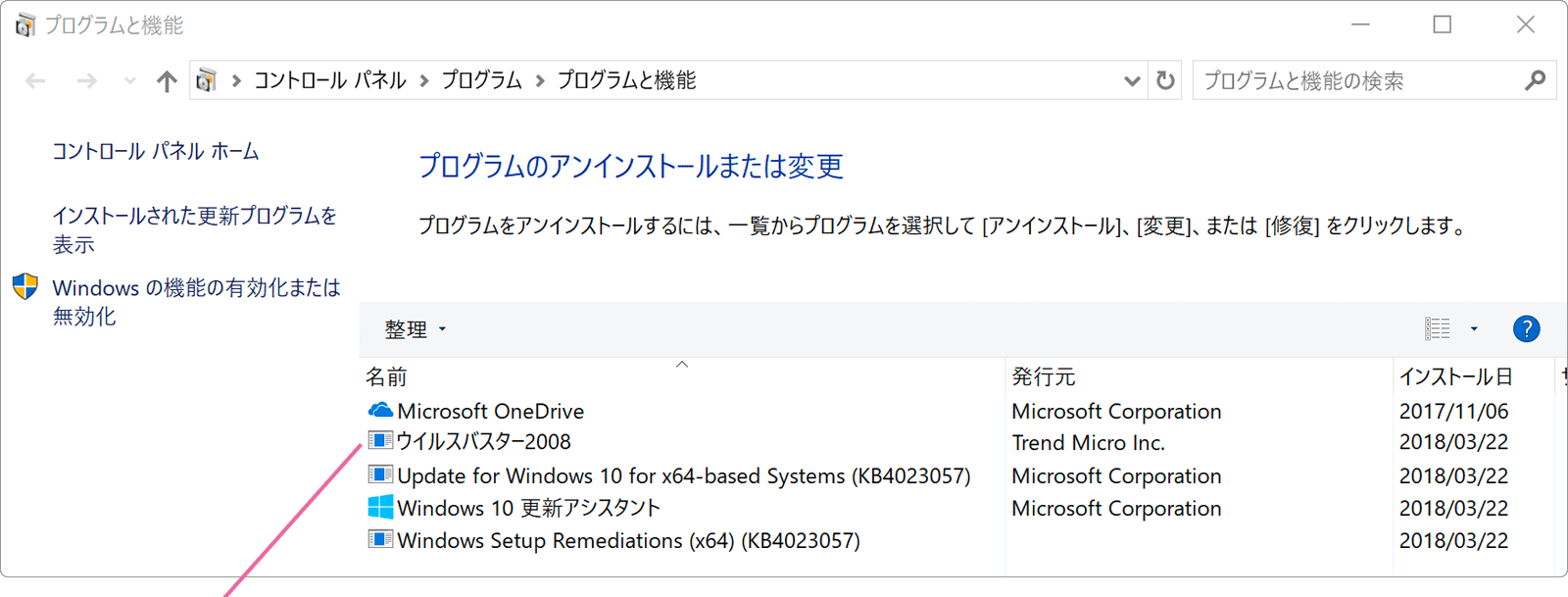
Task: Go up one level with up arrow
Action: [x=167, y=80]
